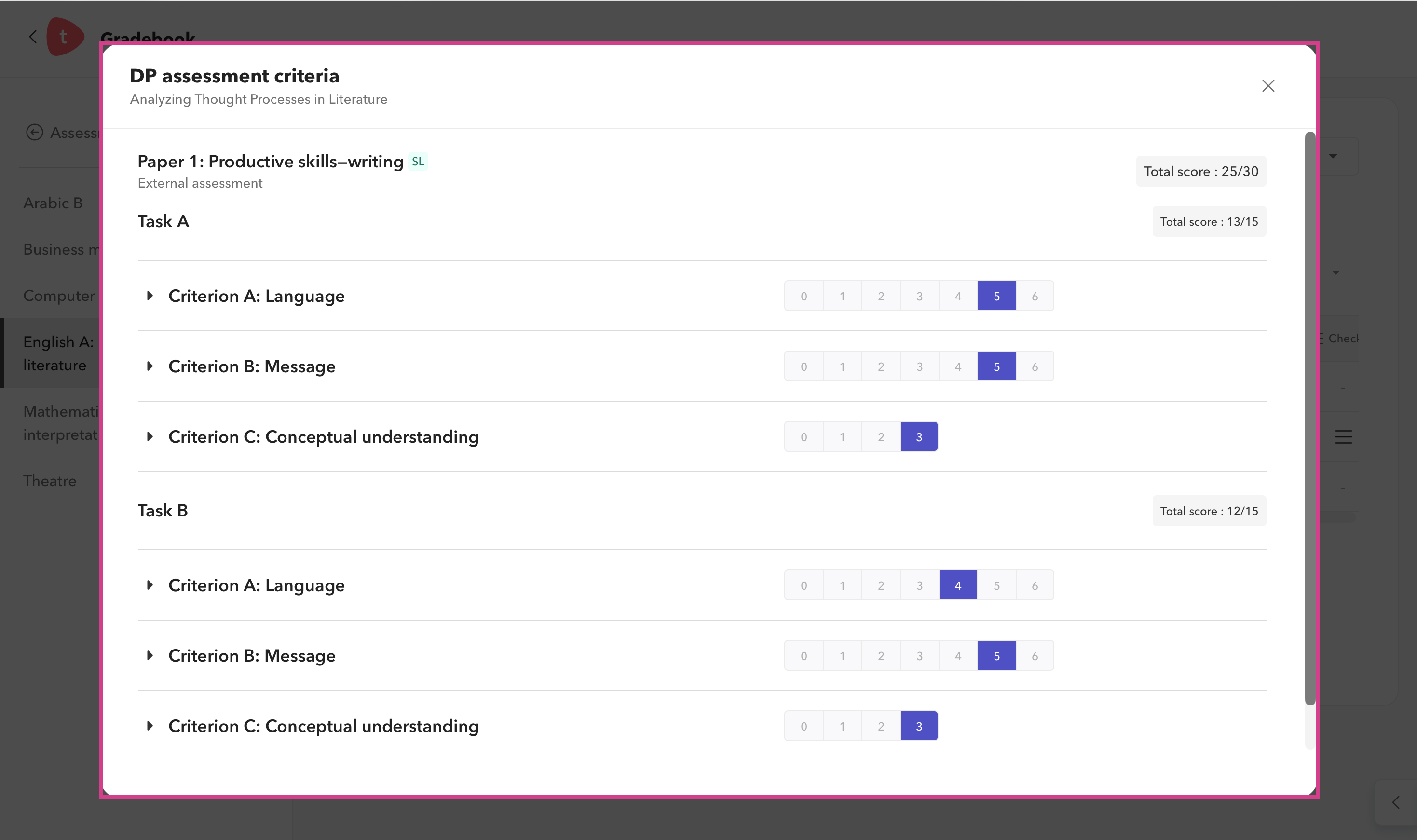Give Task A Criterion A: Language a 6
This screenshot has height=840, width=1417.
pyautogui.click(x=1035, y=296)
